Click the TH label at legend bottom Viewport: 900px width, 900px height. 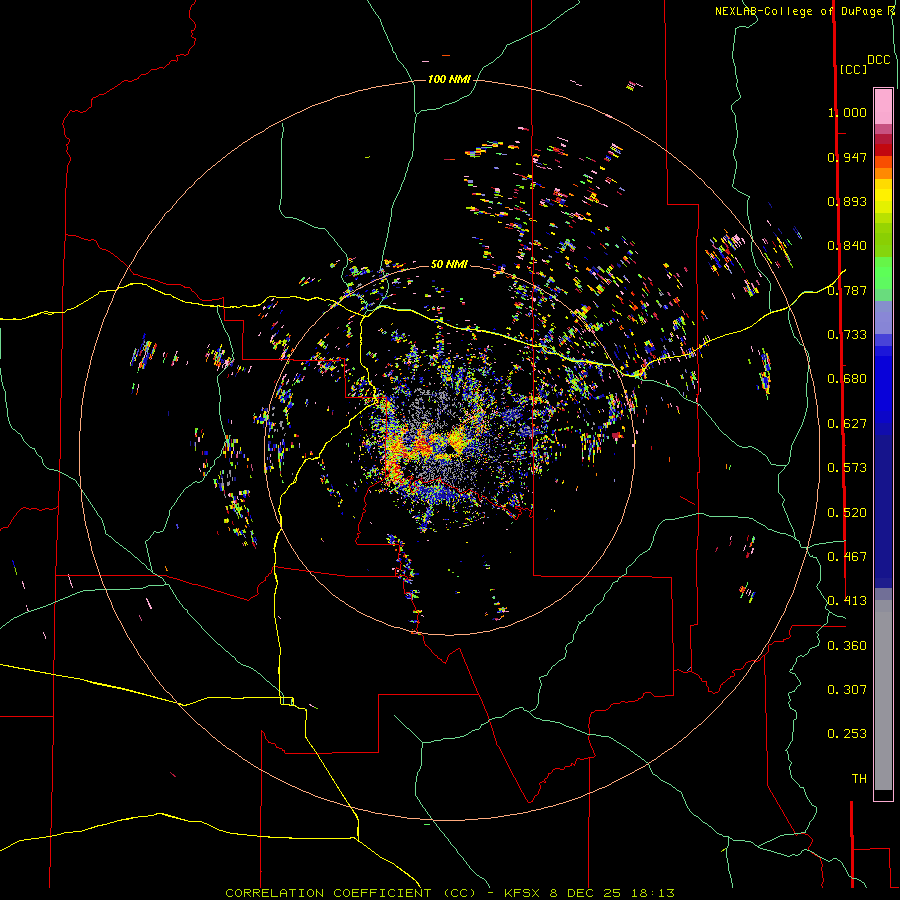859,779
